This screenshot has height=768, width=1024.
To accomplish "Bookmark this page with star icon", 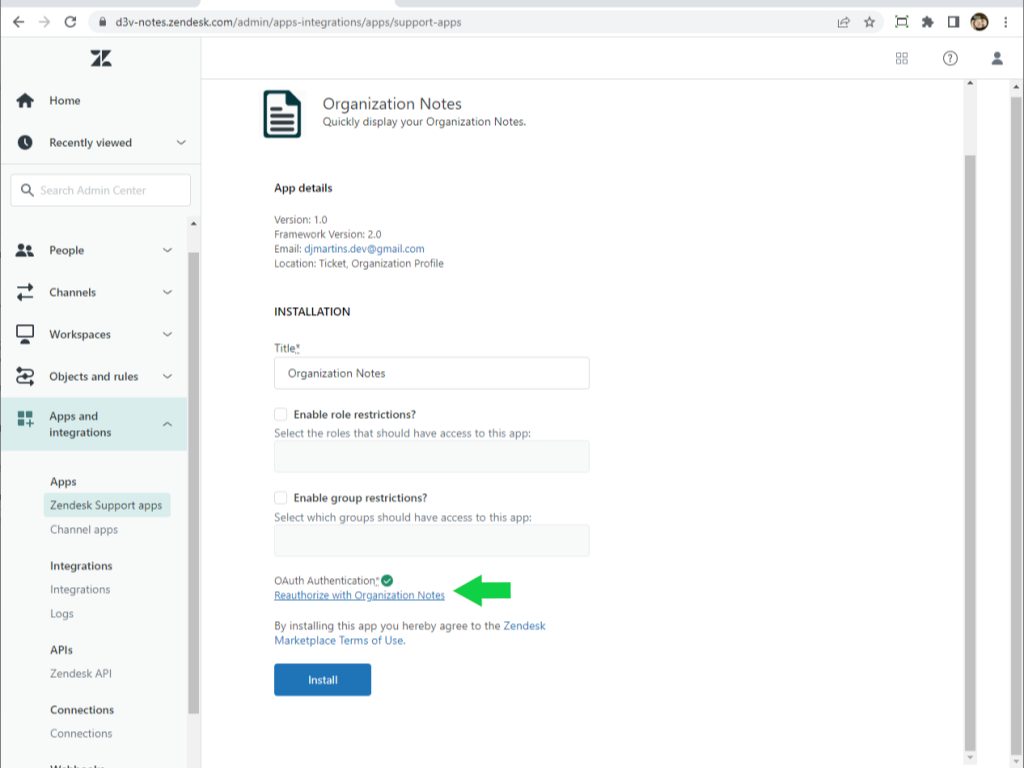I will click(869, 22).
